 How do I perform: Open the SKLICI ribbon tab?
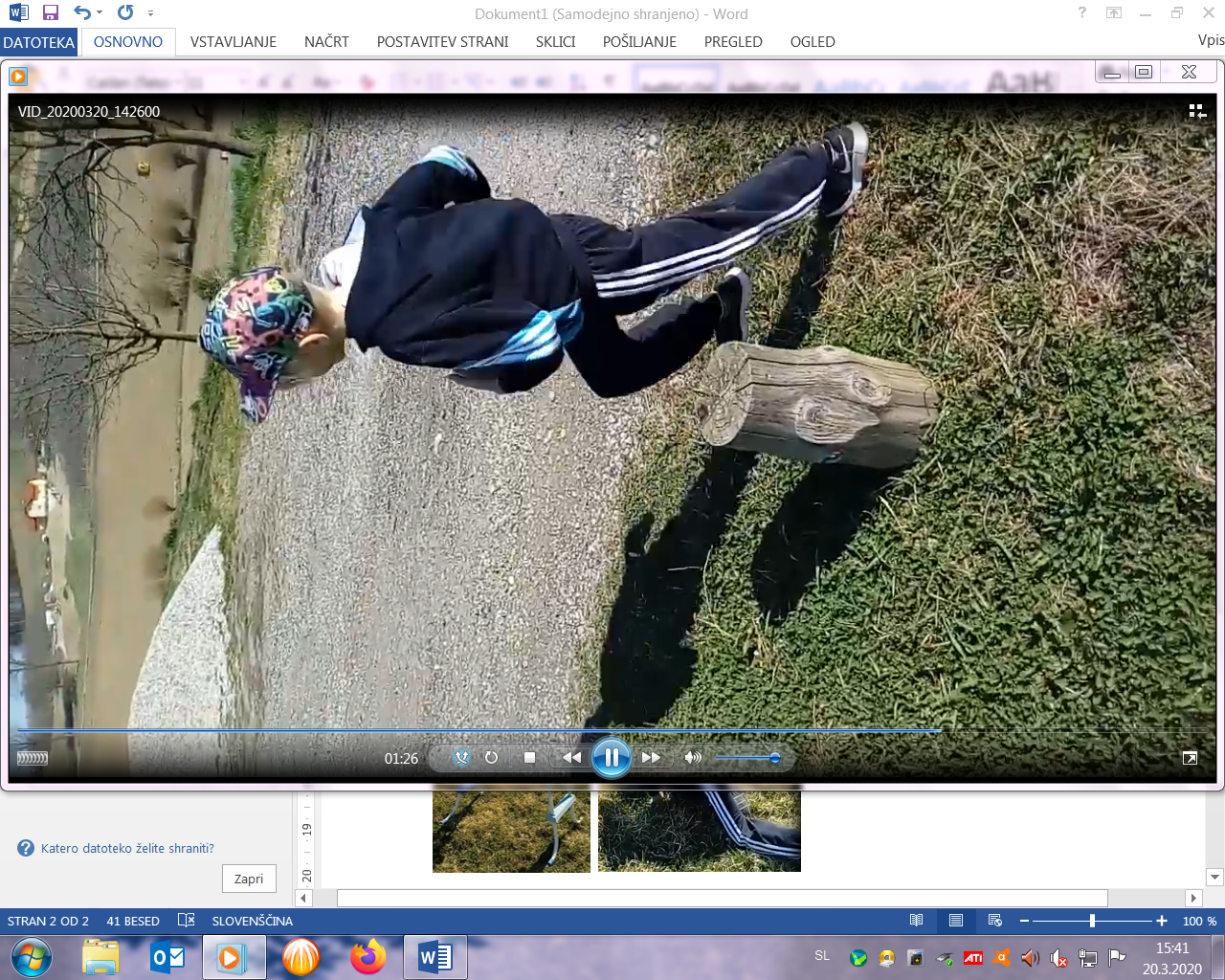tap(556, 42)
